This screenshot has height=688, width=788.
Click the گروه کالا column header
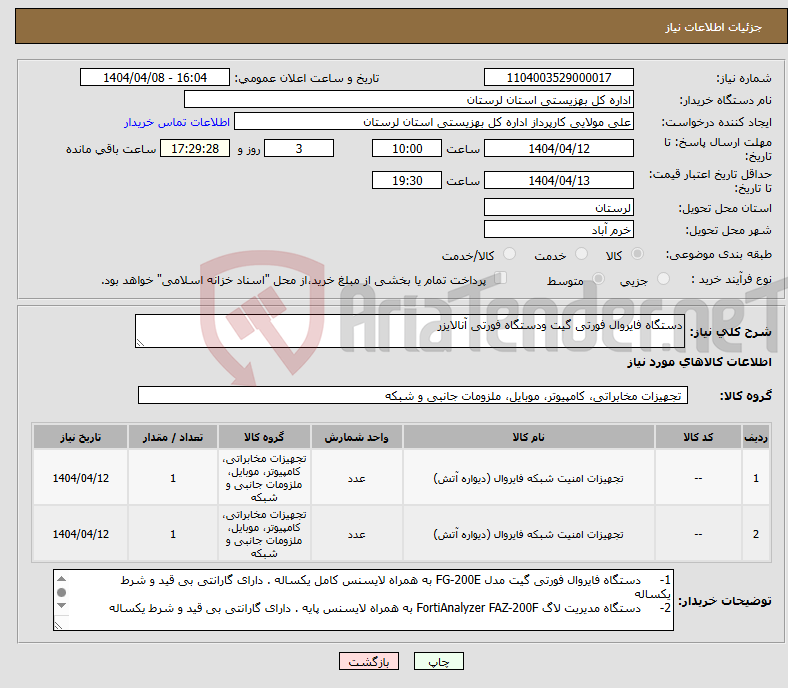[264, 437]
